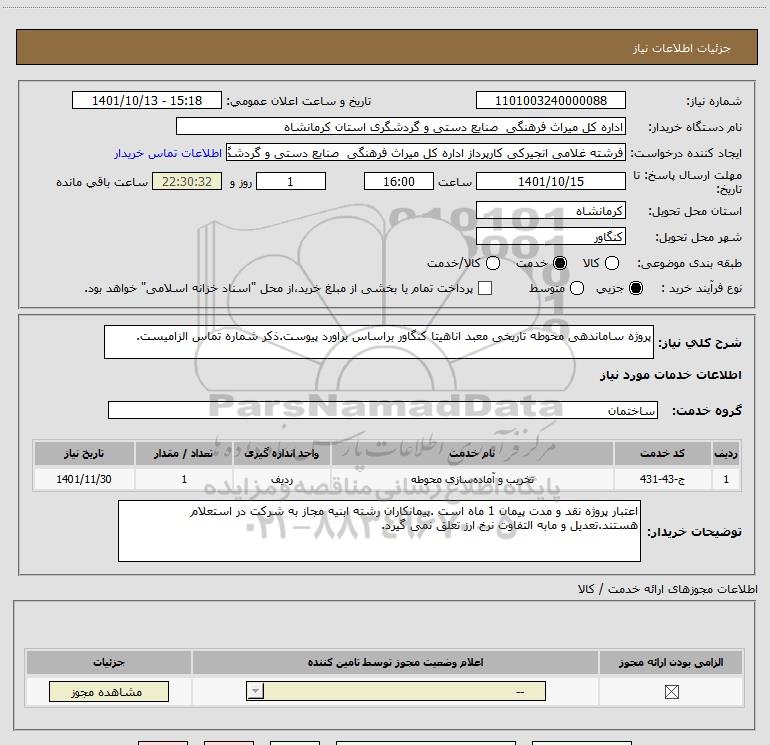
Task: Toggle the Islamic treasury documents payment checkbox
Action: click(485, 288)
